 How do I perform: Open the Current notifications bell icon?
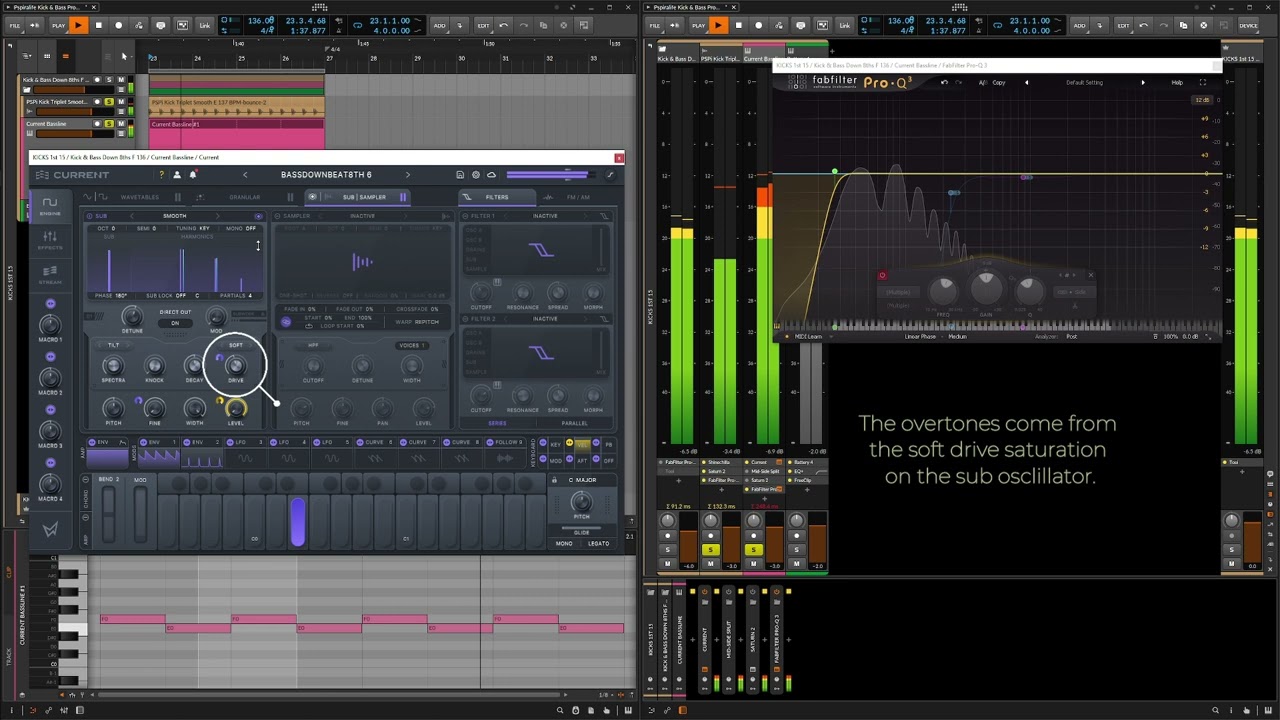193,175
